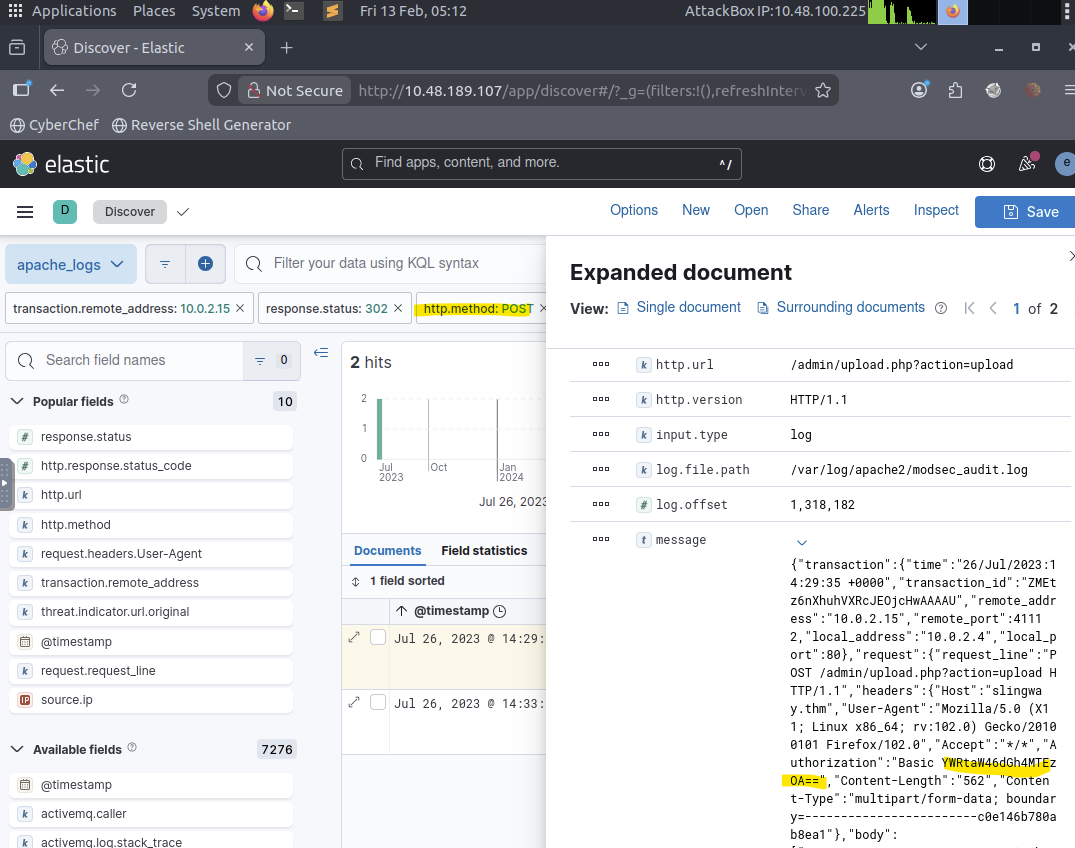Open the newsfeed notifications icon
The height and width of the screenshot is (848, 1075).
click(x=1027, y=164)
